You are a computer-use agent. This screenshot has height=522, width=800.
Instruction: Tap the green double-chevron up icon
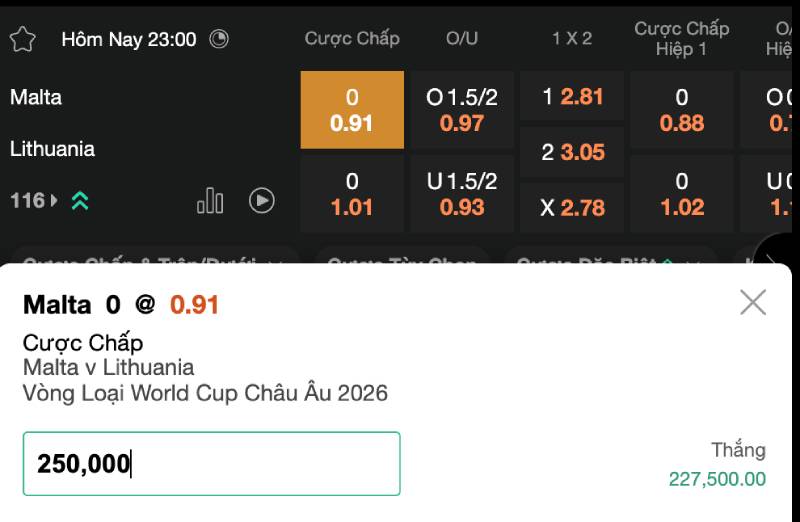point(80,201)
